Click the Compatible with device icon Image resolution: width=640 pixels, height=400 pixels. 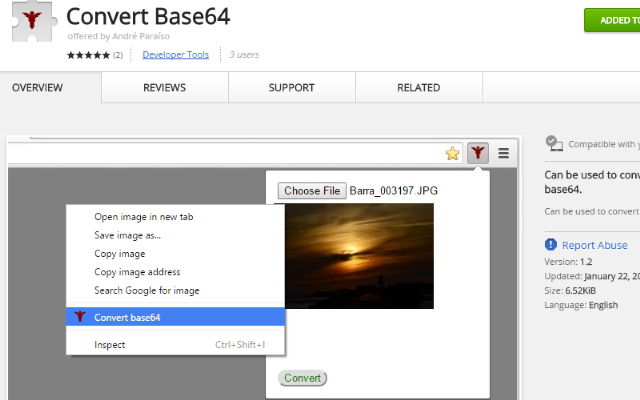tap(554, 143)
